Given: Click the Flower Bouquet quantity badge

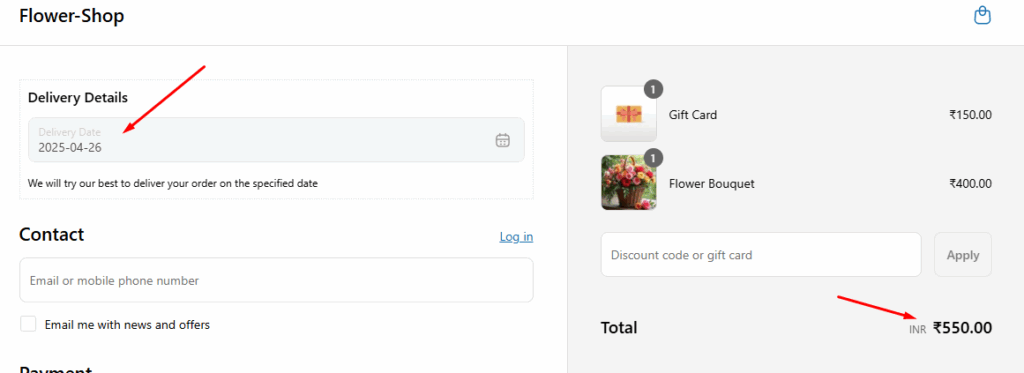Looking at the screenshot, I should click(654, 157).
